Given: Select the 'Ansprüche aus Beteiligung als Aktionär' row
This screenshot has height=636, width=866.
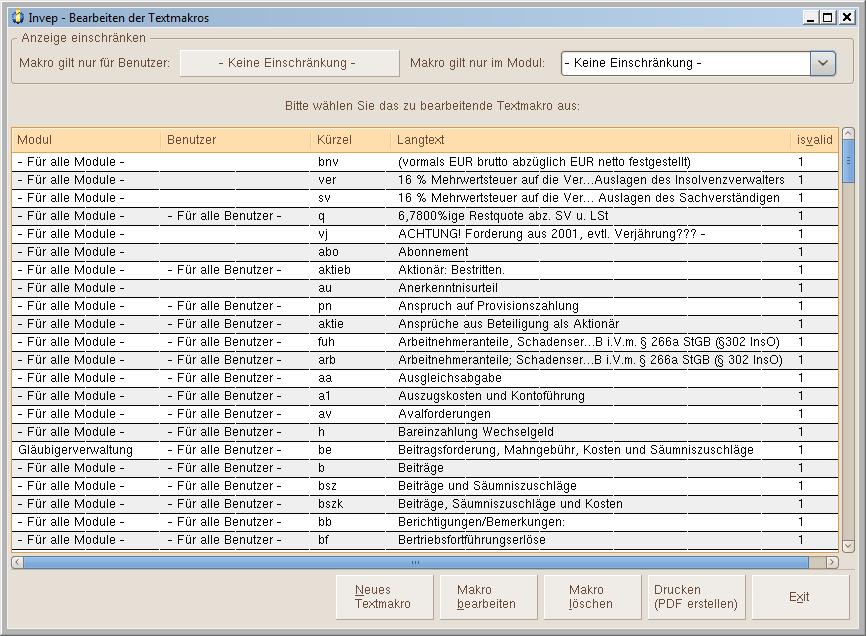Looking at the screenshot, I should 425,324.
